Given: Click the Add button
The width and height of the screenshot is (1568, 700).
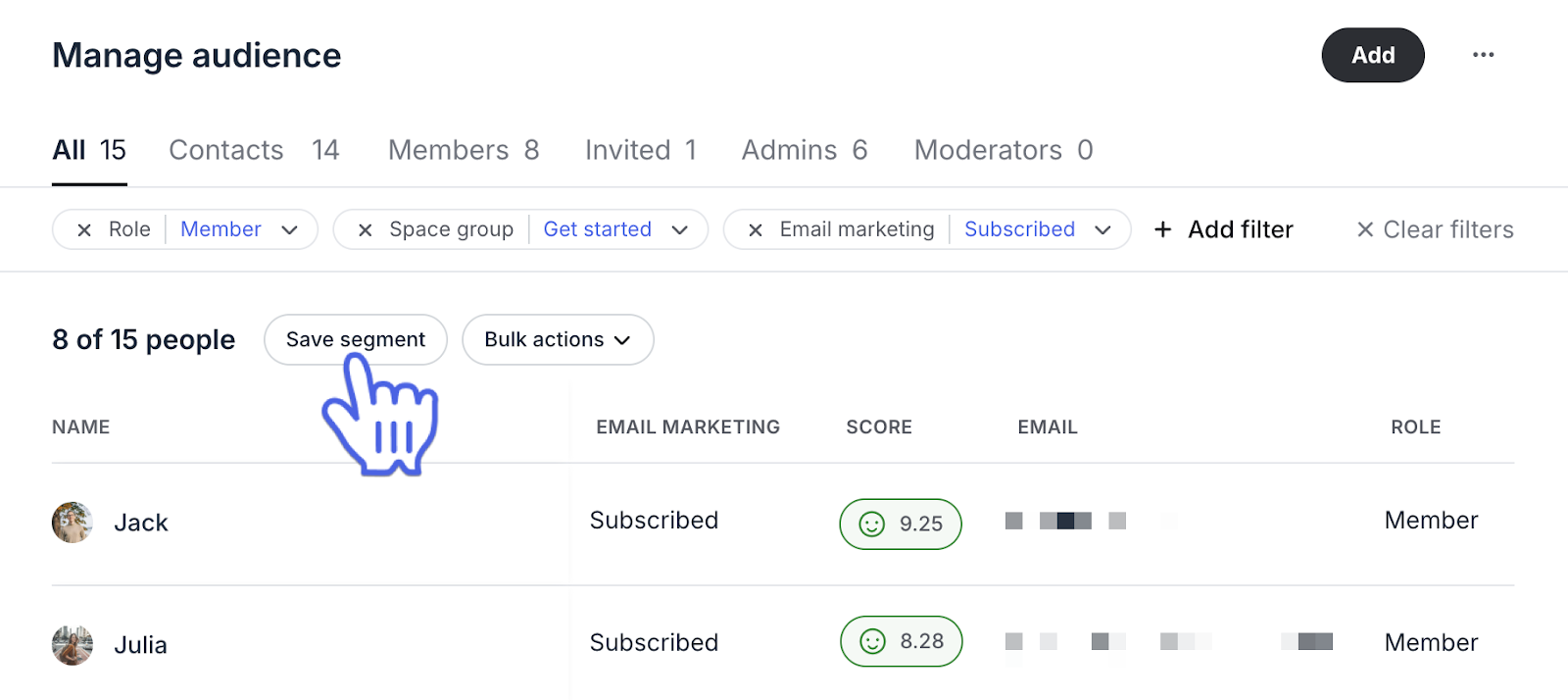Looking at the screenshot, I should coord(1373,55).
